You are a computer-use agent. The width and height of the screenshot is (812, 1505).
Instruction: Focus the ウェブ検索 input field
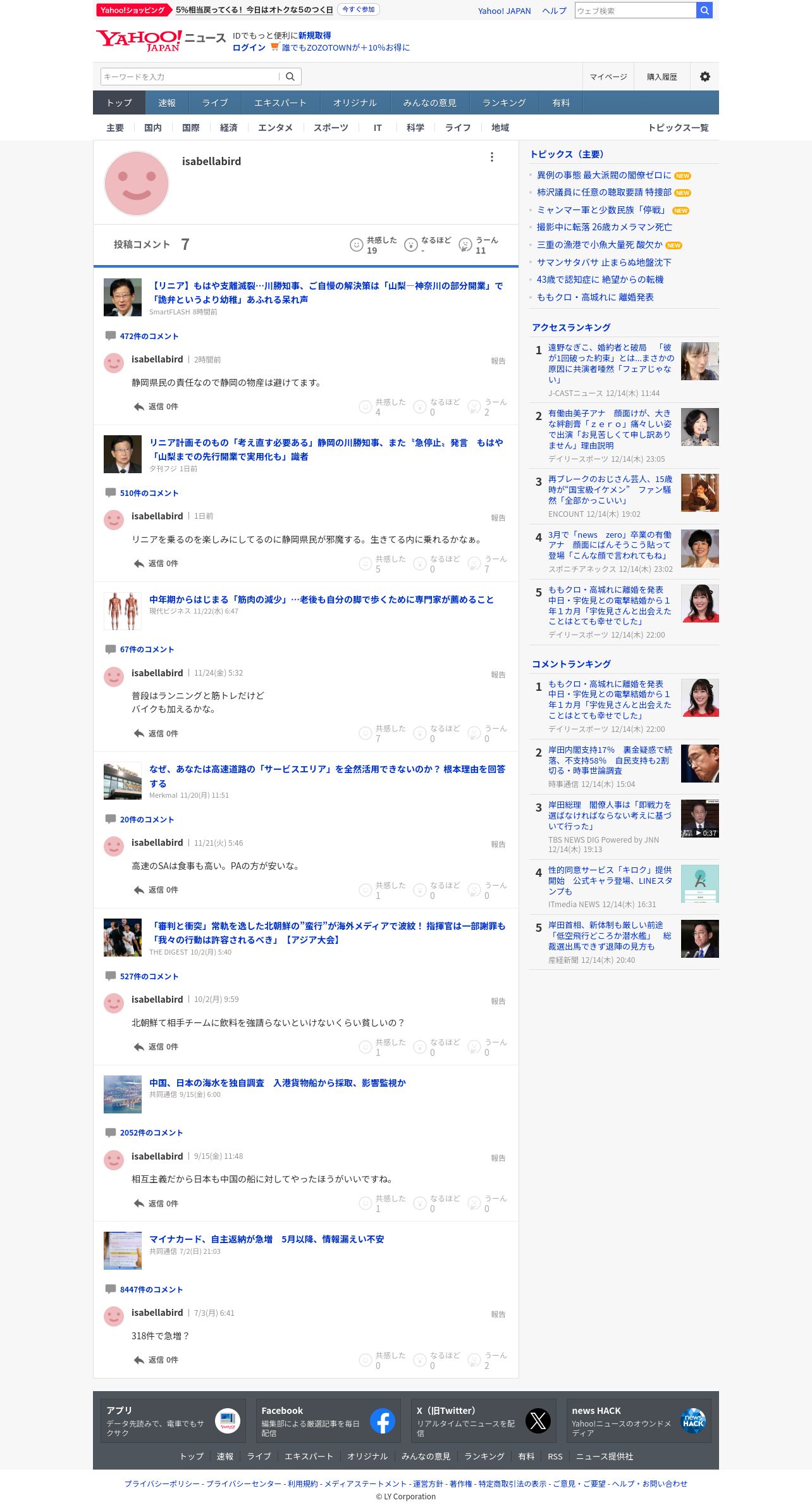pyautogui.click(x=636, y=10)
